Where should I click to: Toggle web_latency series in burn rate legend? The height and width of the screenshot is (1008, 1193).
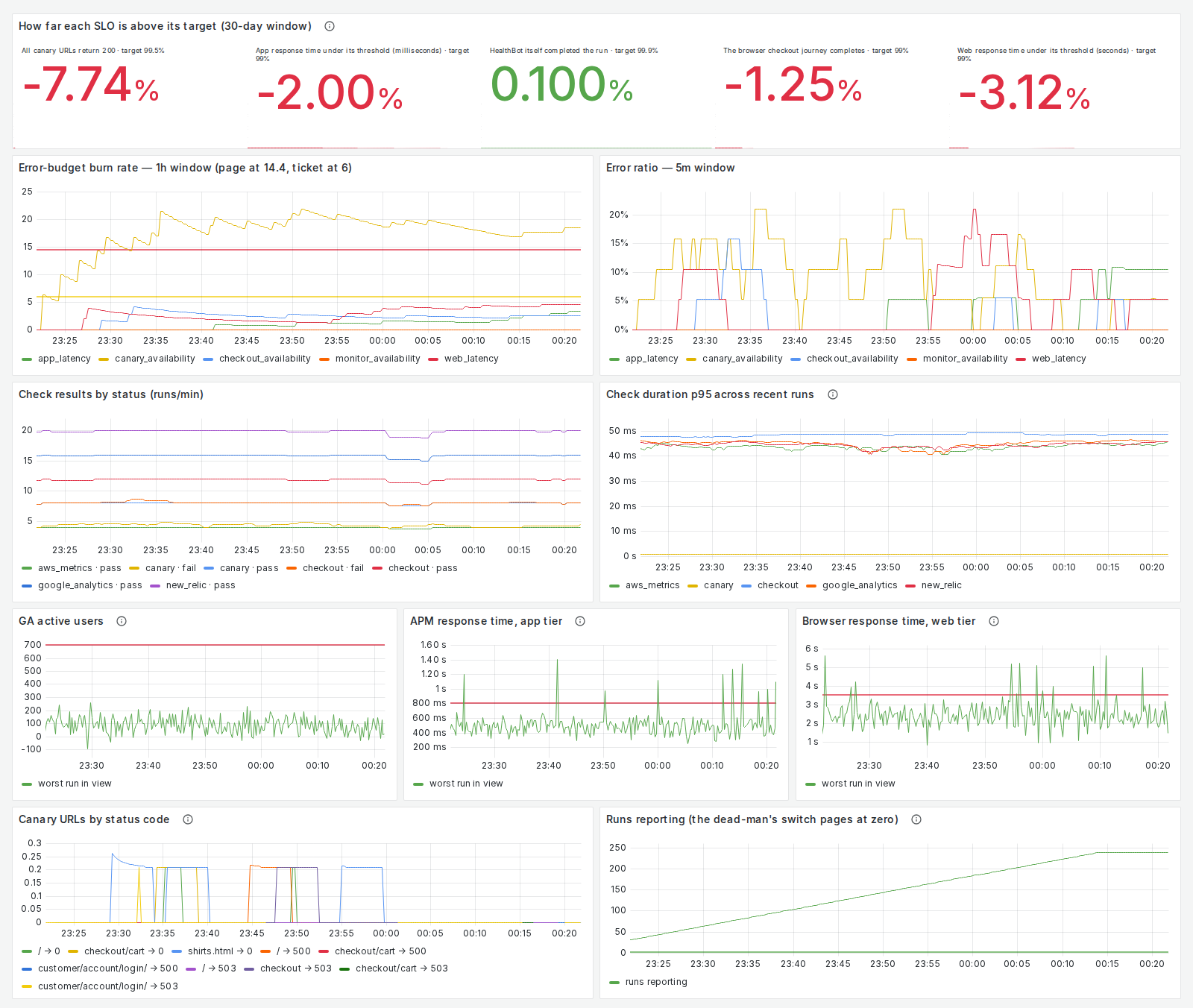click(471, 359)
